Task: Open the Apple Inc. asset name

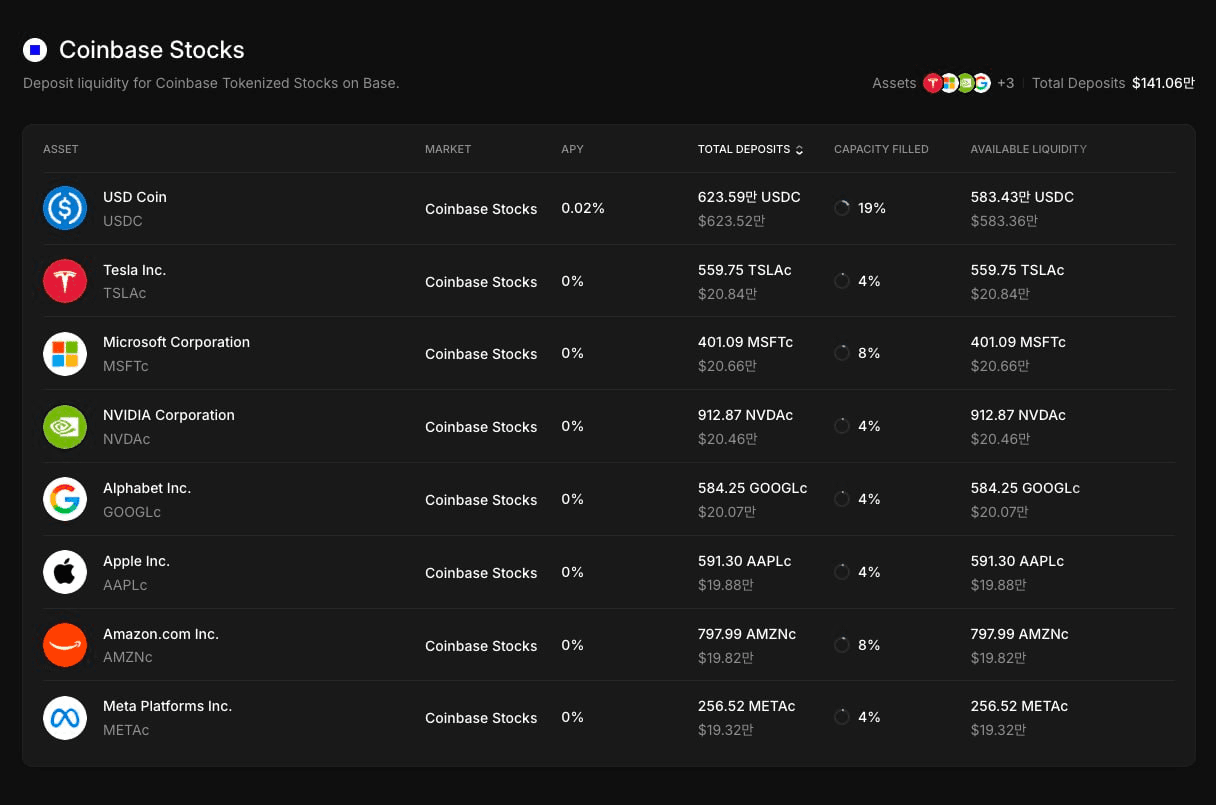Action: pos(136,561)
